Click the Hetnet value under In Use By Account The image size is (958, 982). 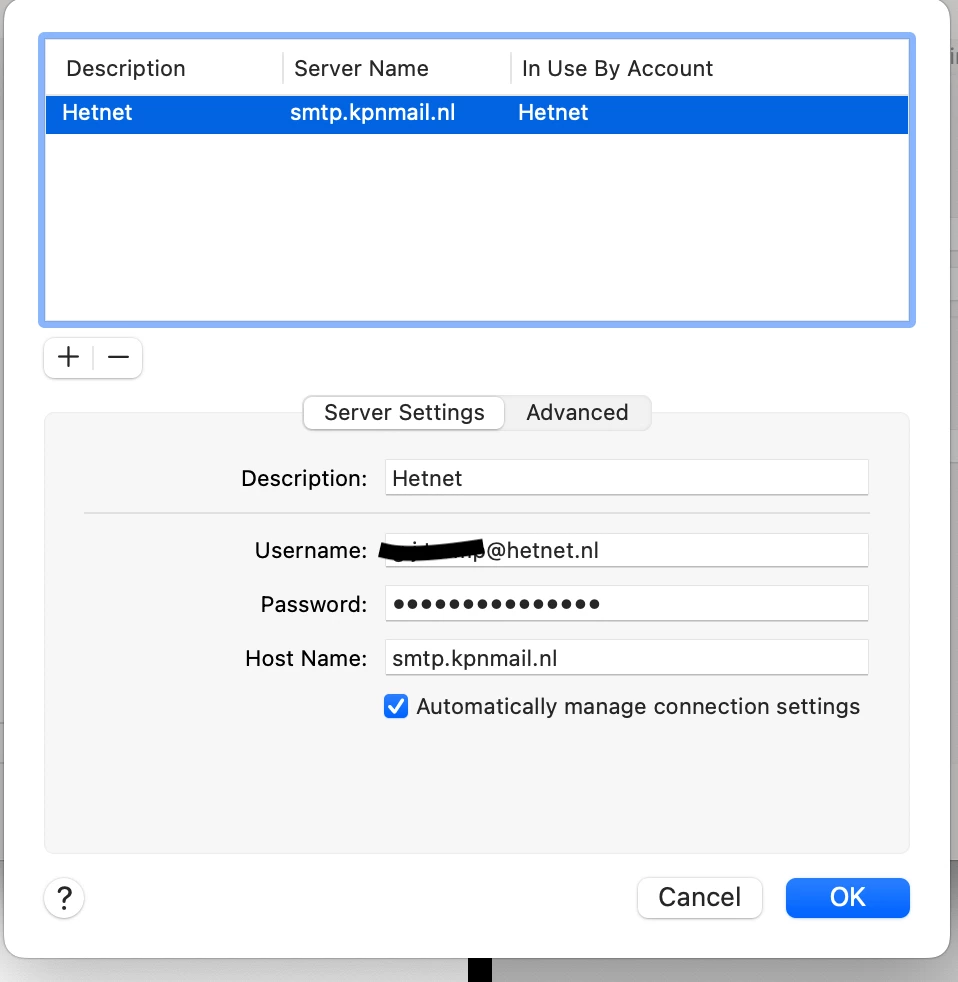(553, 113)
